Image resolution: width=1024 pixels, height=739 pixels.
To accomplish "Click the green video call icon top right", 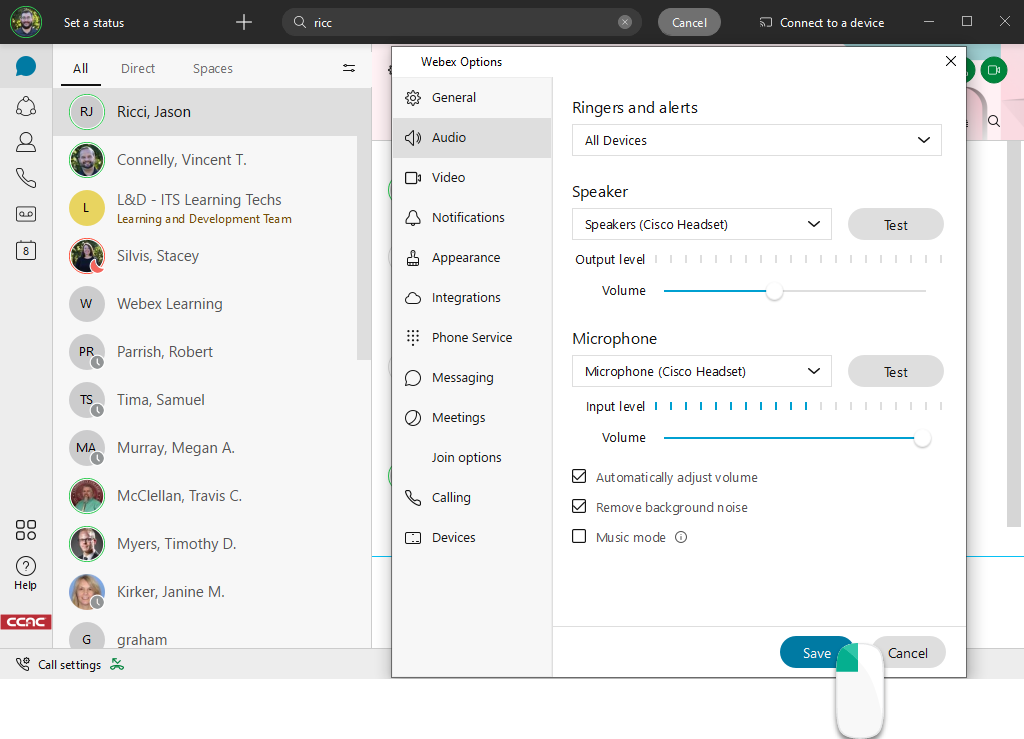I will [993, 70].
